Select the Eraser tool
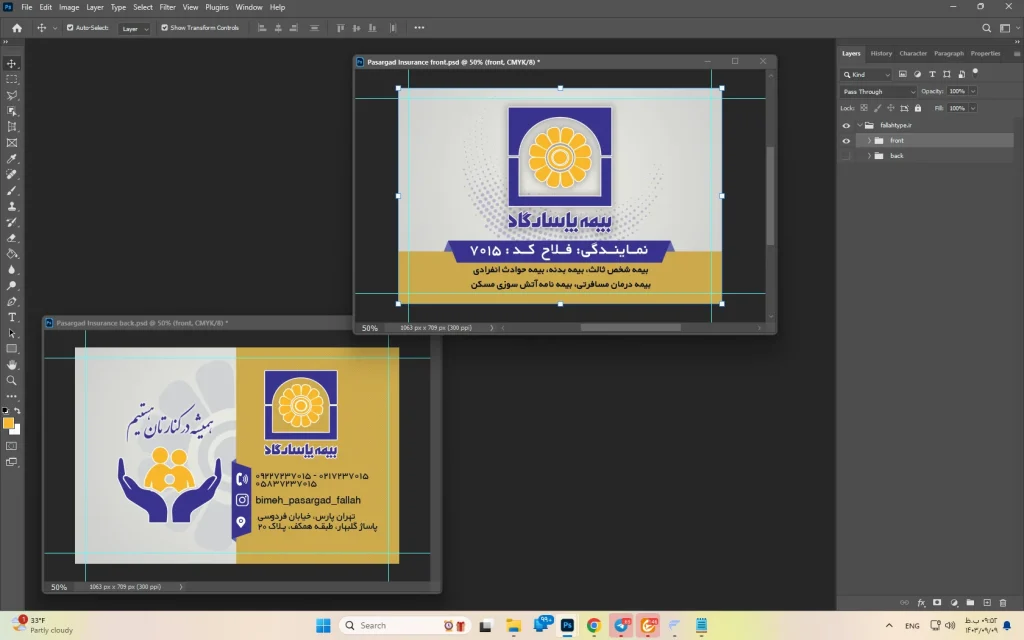This screenshot has width=1024, height=640. tap(12, 238)
